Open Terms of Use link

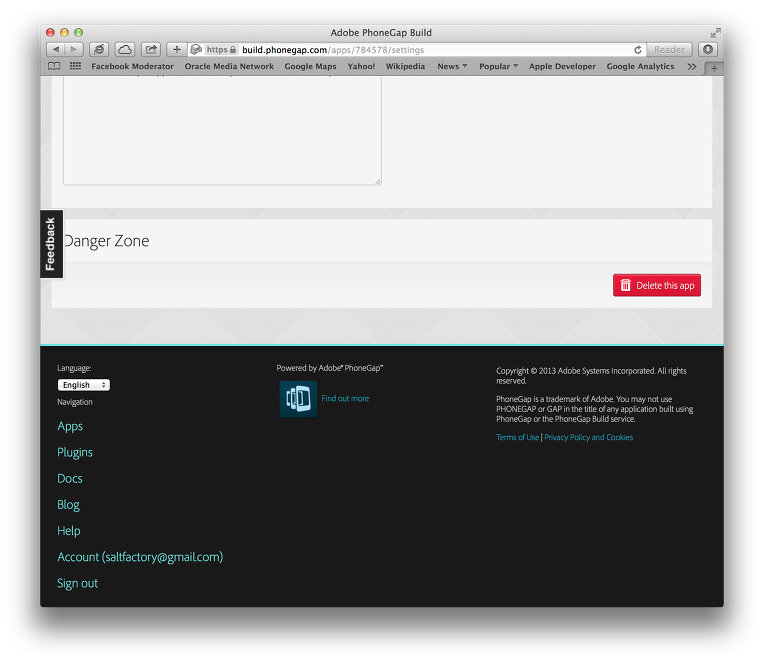(x=517, y=437)
